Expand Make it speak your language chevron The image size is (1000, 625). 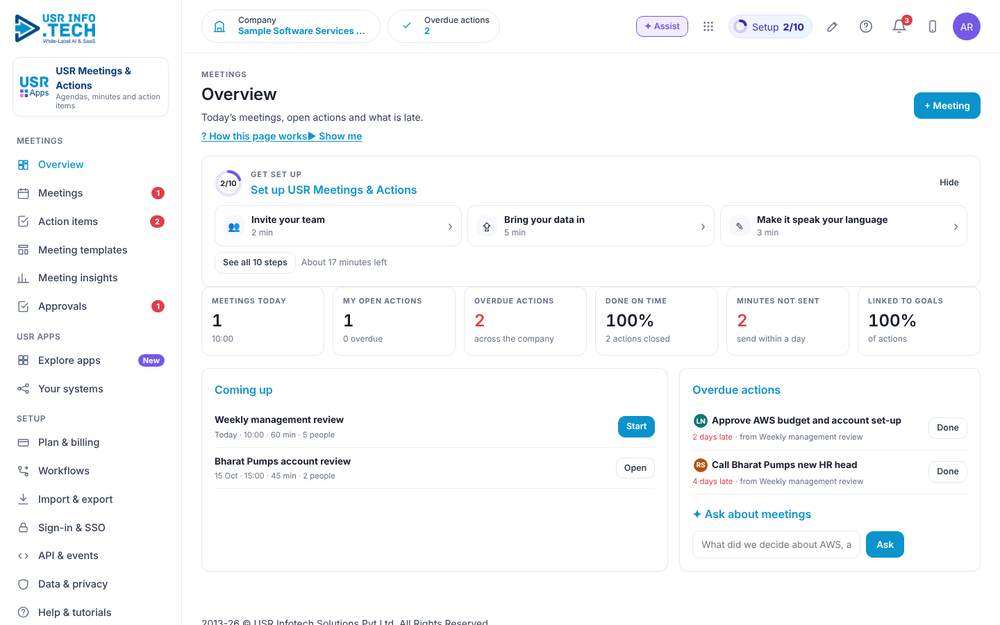[955, 226]
